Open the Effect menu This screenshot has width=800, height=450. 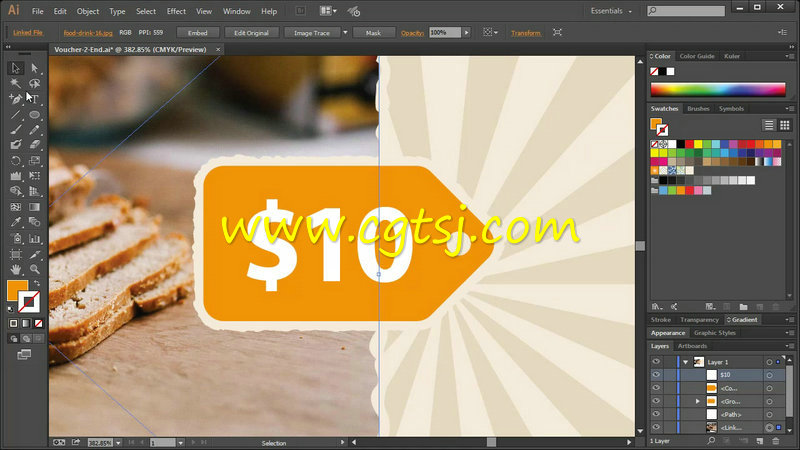click(x=176, y=11)
